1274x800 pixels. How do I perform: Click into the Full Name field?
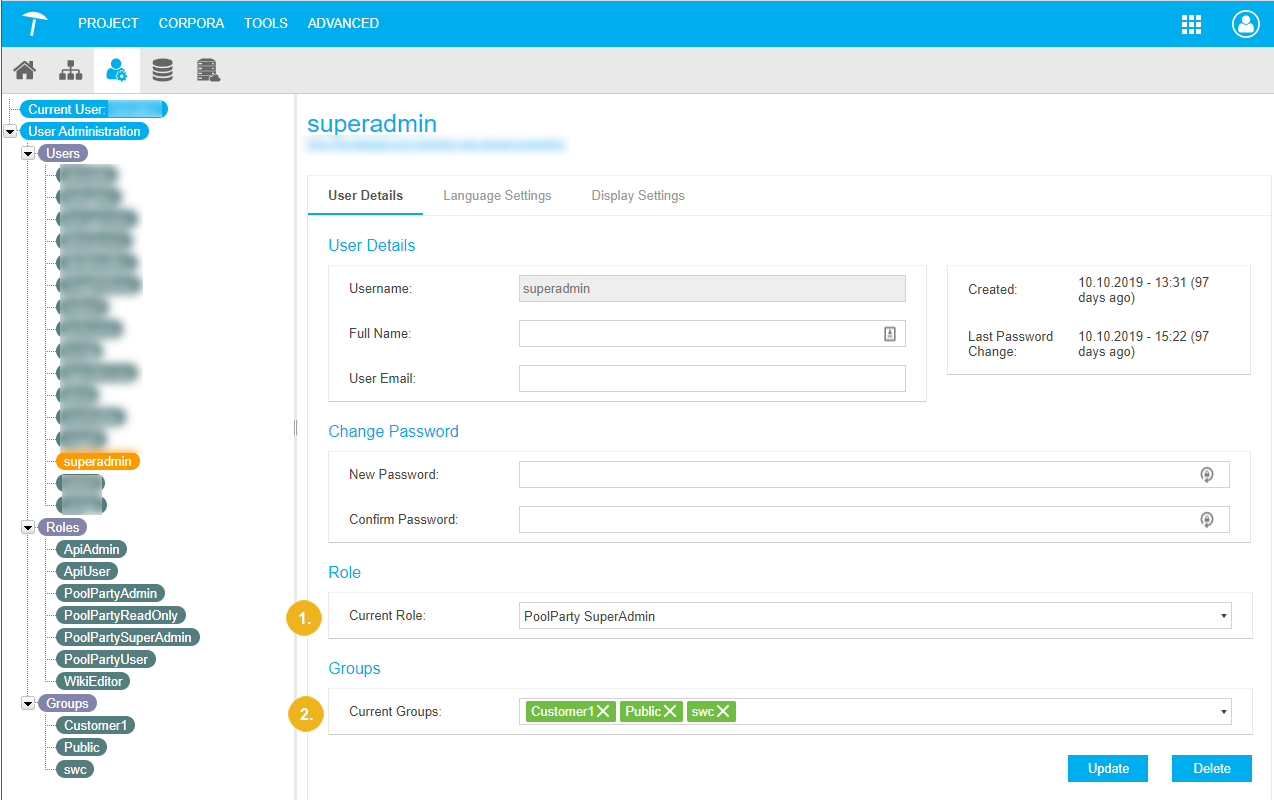tap(712, 334)
